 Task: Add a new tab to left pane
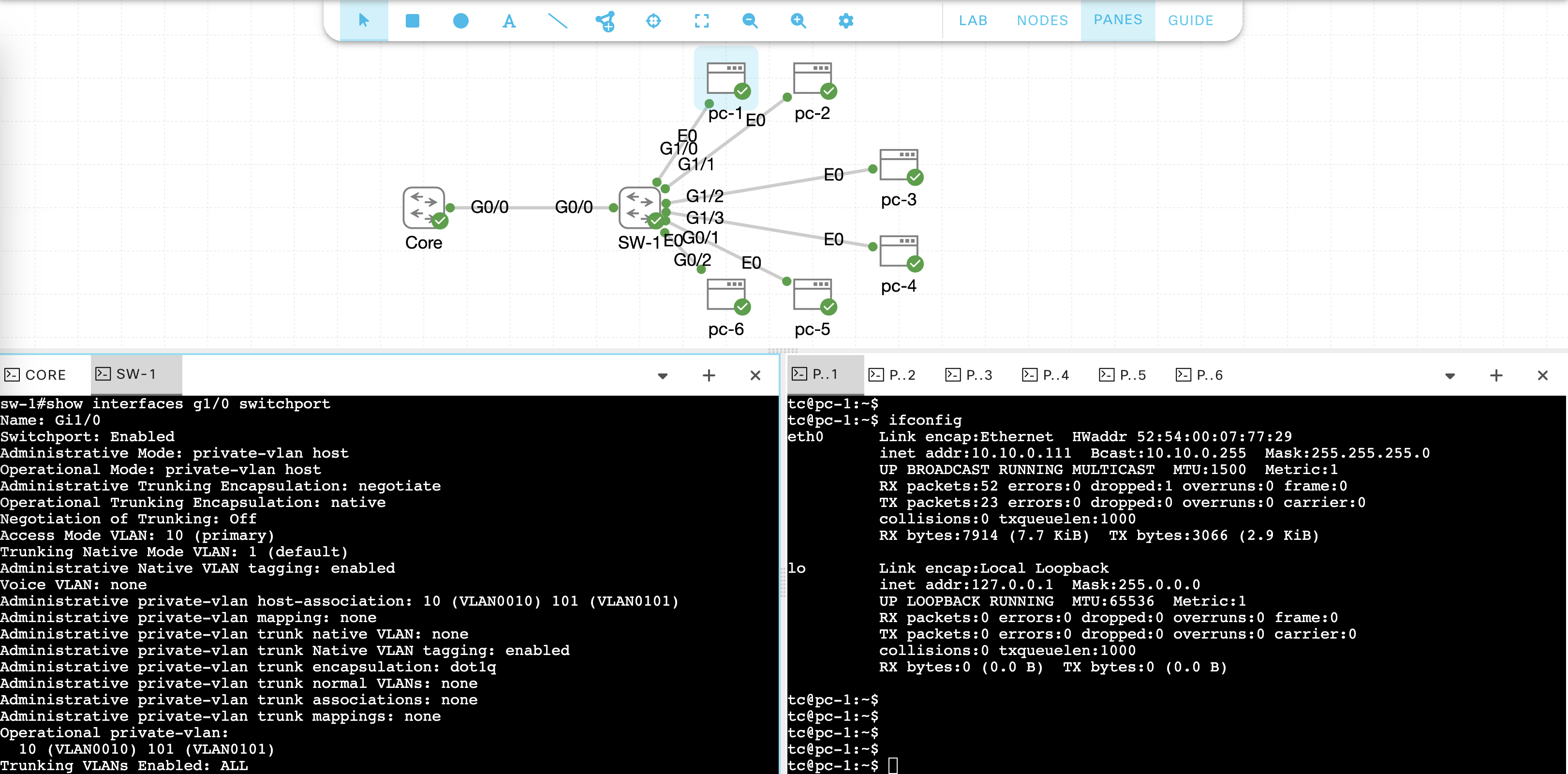[709, 376]
